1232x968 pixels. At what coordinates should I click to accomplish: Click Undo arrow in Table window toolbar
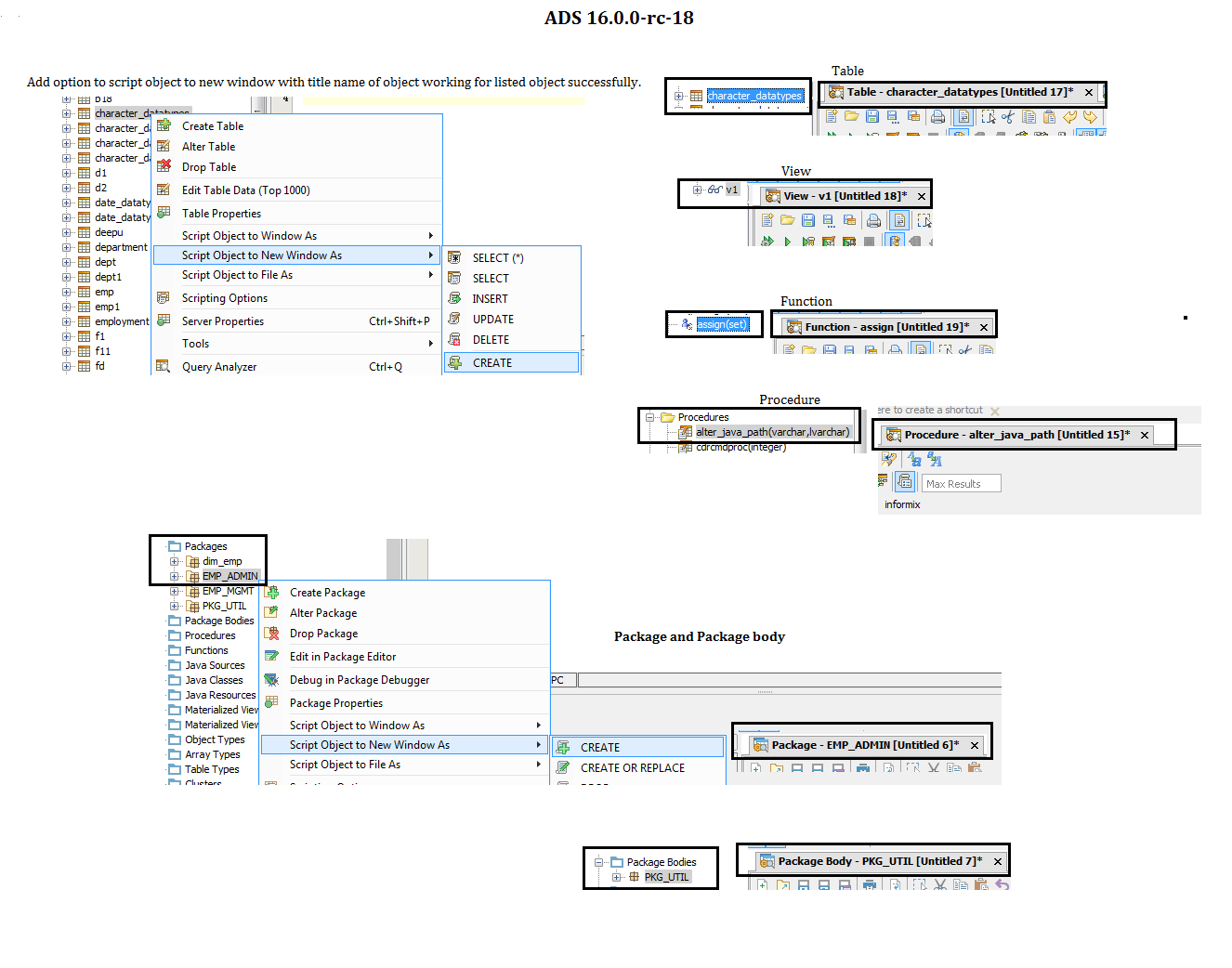[x=1069, y=116]
